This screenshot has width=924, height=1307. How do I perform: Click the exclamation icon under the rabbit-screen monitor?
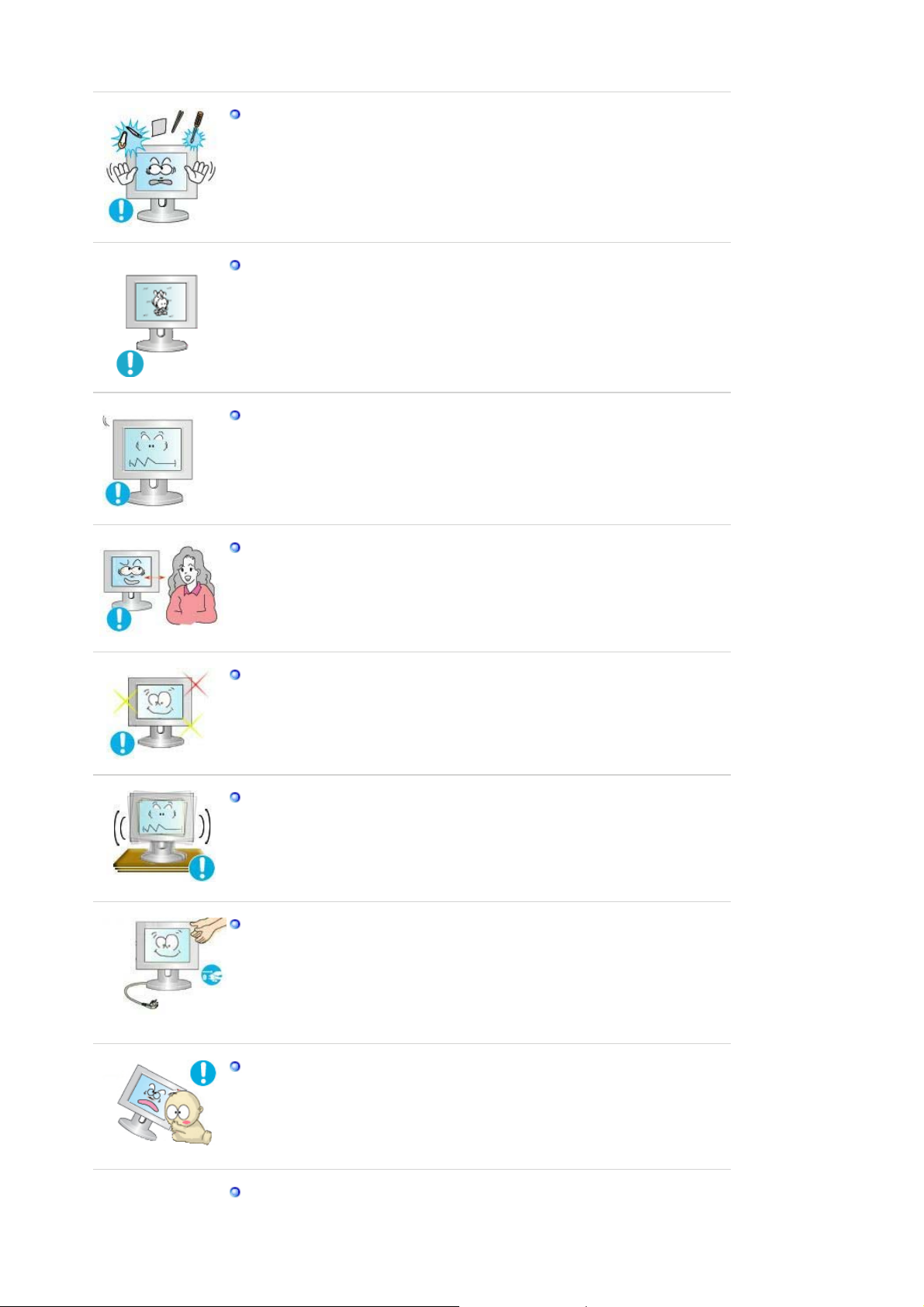[130, 364]
